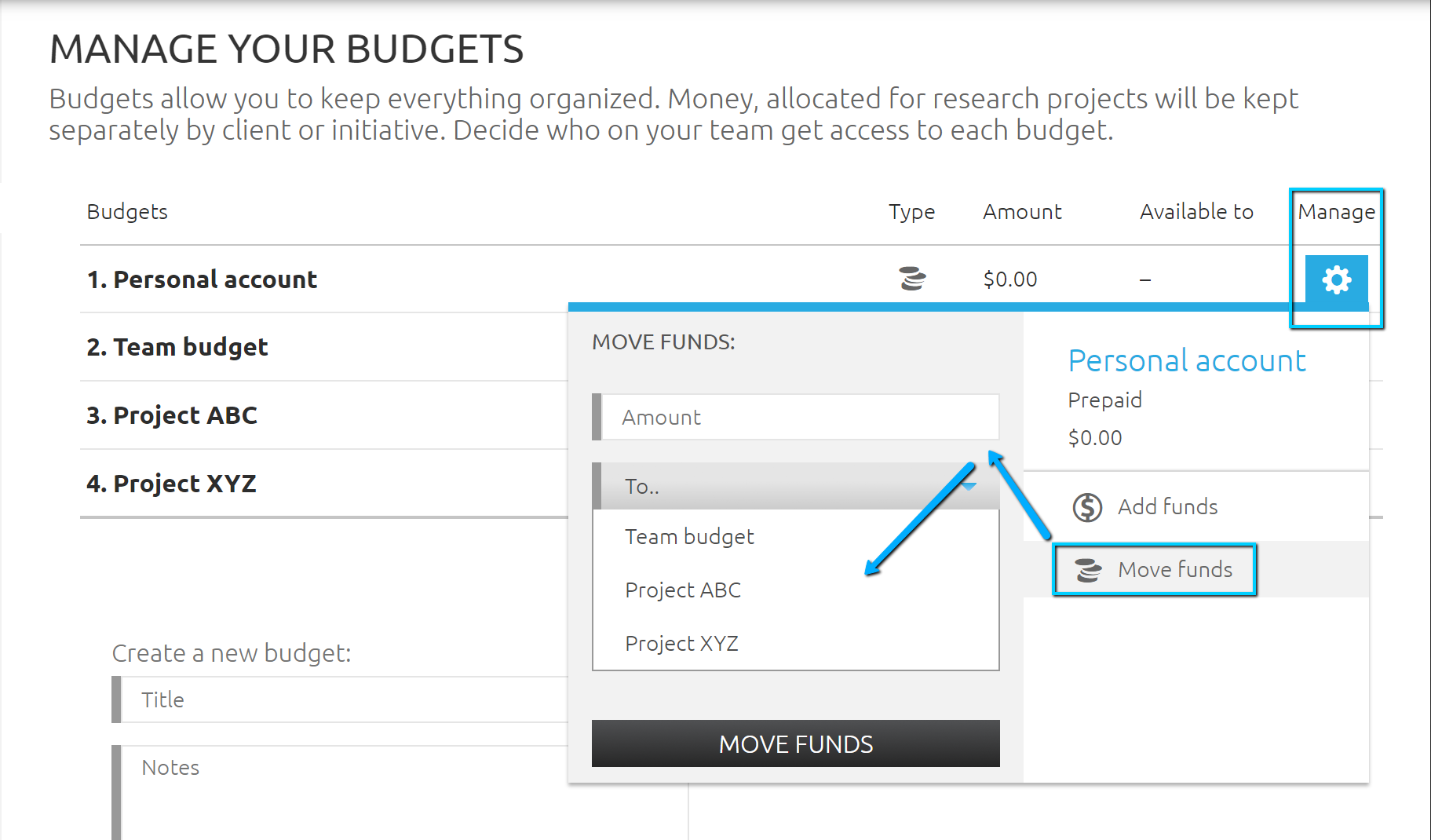
Task: Select the Project ABC budget row
Action: click(172, 415)
